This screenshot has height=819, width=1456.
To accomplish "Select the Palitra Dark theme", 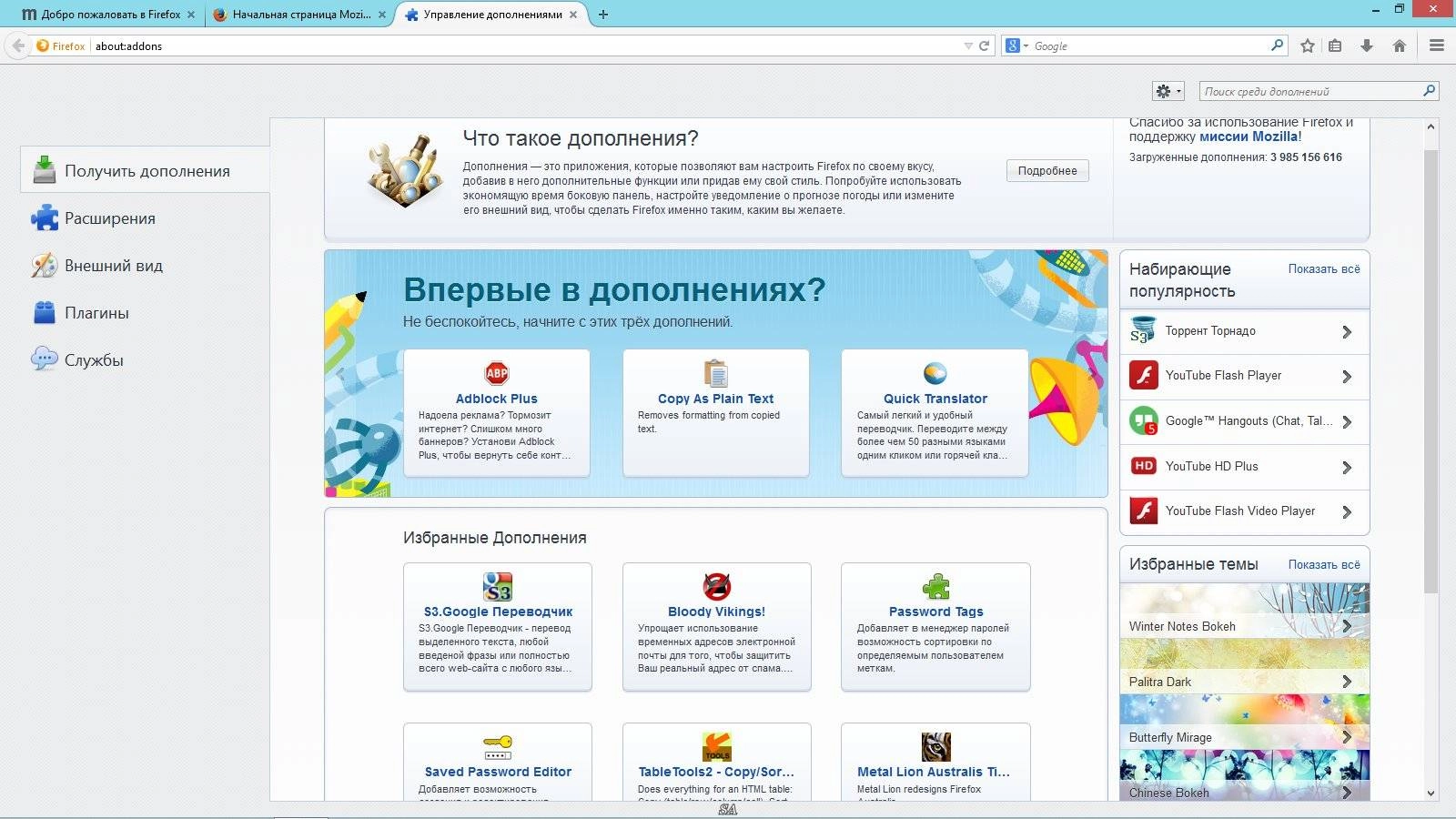I will pos(1244,666).
